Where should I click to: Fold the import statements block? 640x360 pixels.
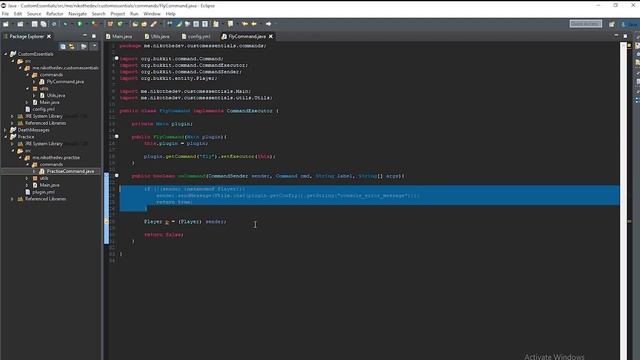pos(117,58)
